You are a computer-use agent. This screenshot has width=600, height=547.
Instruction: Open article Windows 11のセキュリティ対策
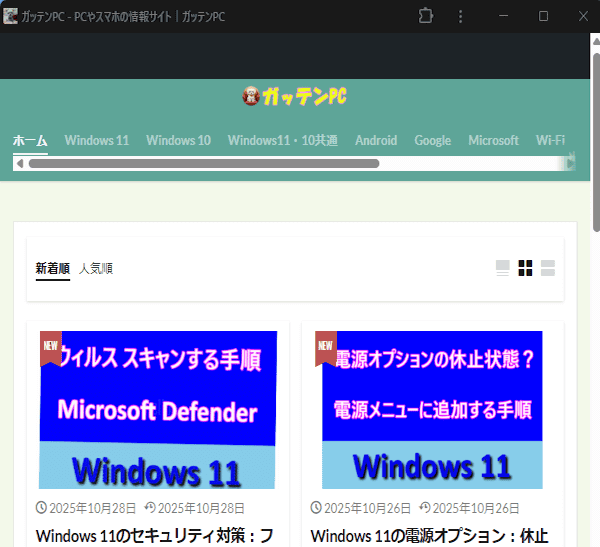[155, 536]
